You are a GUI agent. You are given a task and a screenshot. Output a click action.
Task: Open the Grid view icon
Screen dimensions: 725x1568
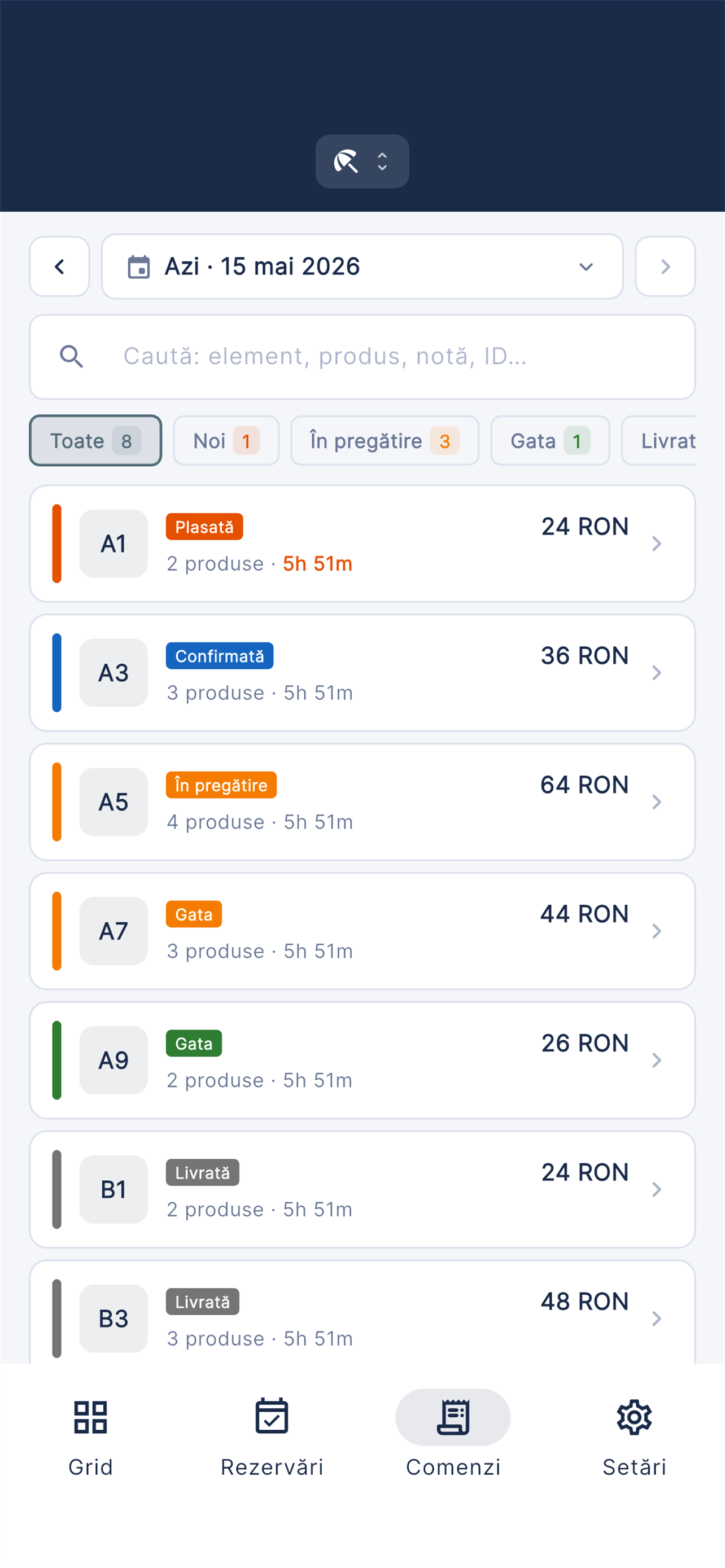tap(90, 1417)
